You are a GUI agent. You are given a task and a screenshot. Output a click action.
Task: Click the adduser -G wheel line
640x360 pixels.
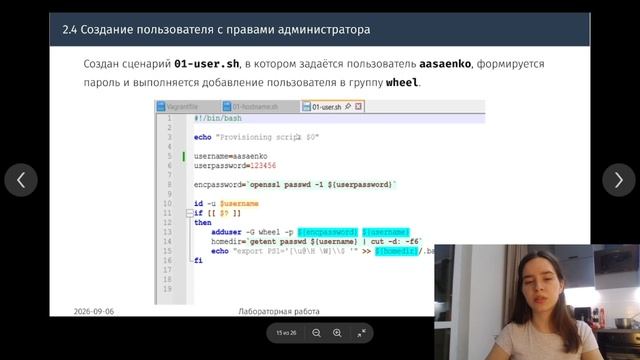310,232
